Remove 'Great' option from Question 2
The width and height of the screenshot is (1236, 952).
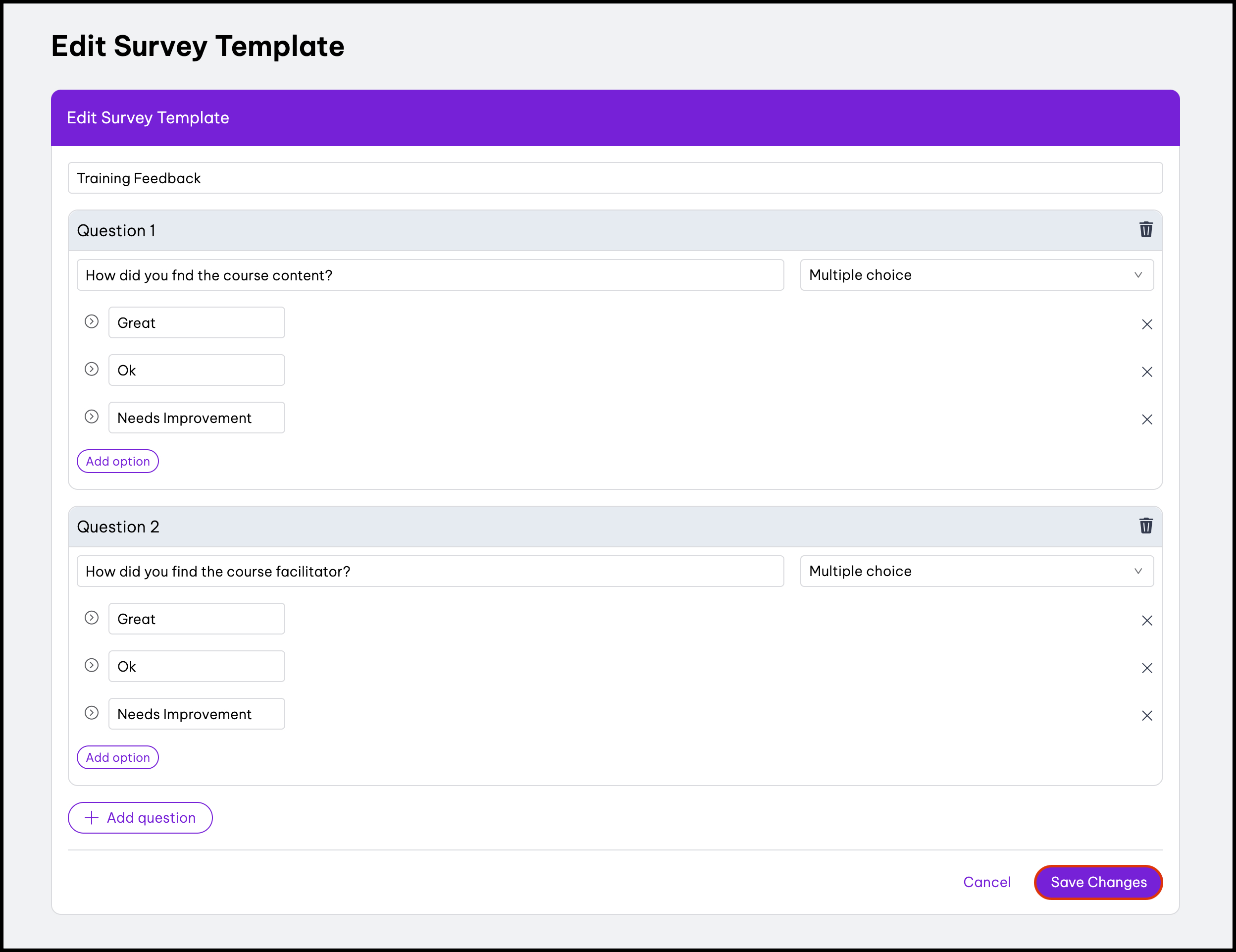[x=1146, y=620]
